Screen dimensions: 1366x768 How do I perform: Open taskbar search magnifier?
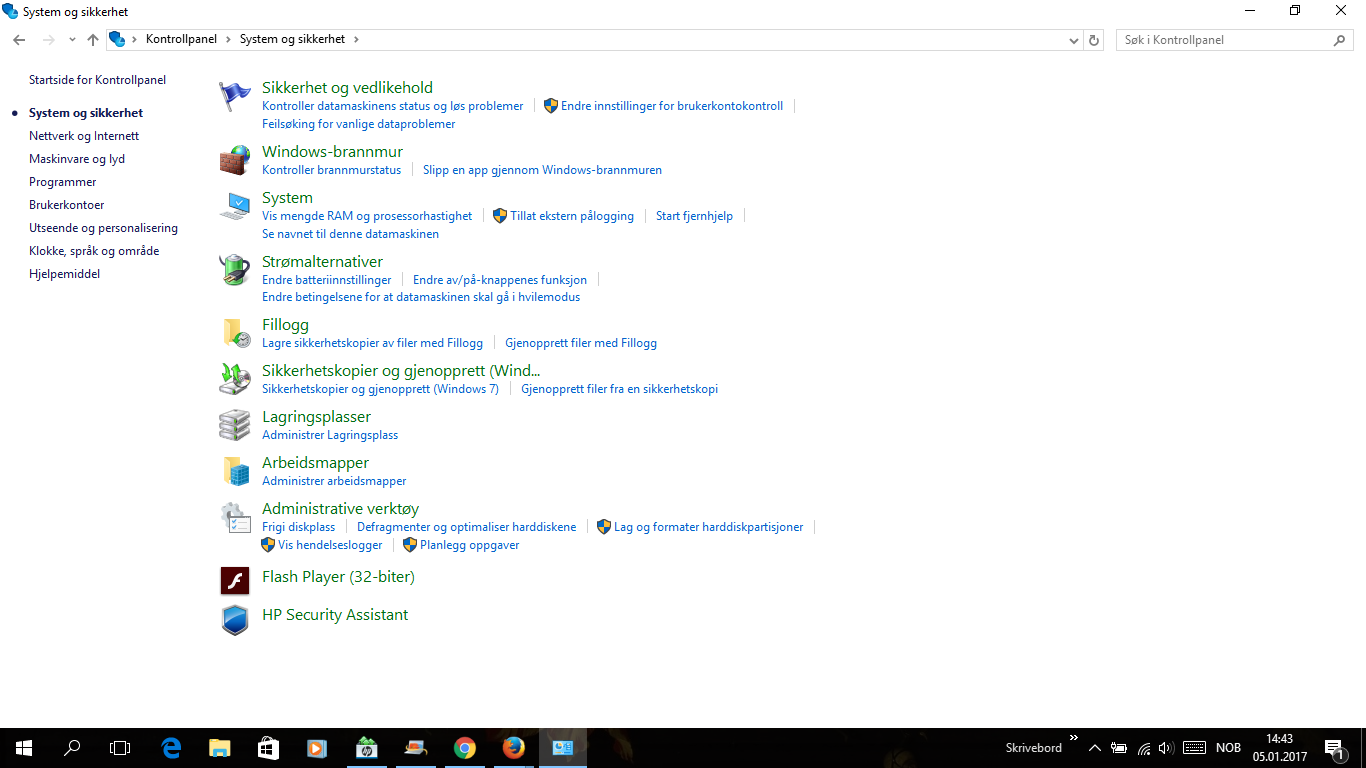coord(72,748)
